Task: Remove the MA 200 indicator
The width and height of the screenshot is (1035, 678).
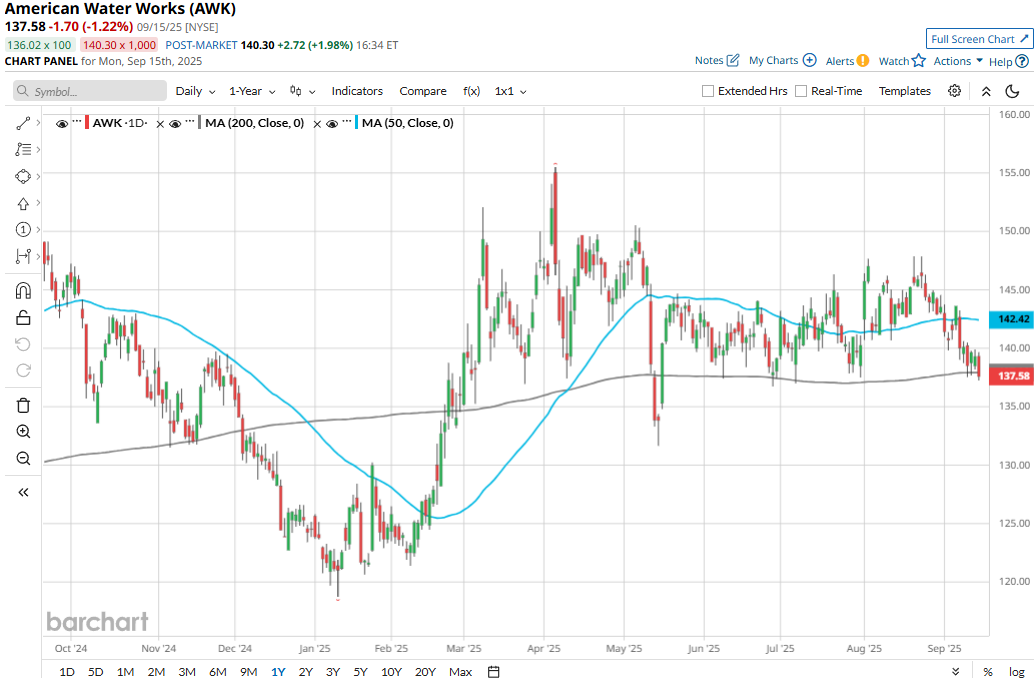Action: 160,124
